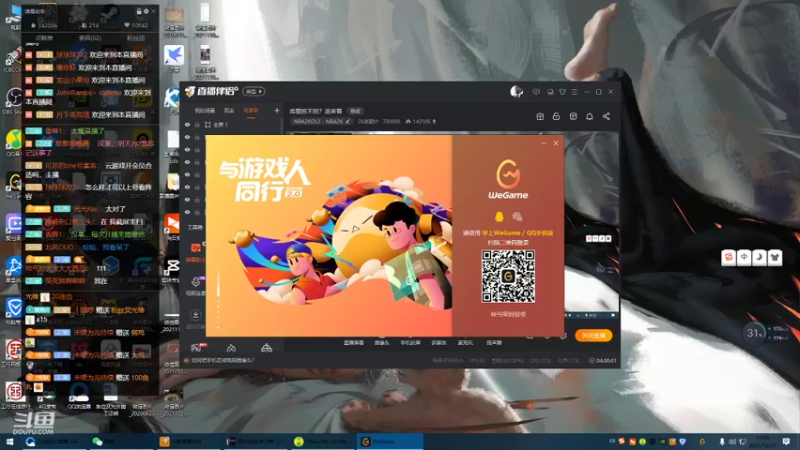
Task: Add a new scene with the plus icon
Action: 277,110
